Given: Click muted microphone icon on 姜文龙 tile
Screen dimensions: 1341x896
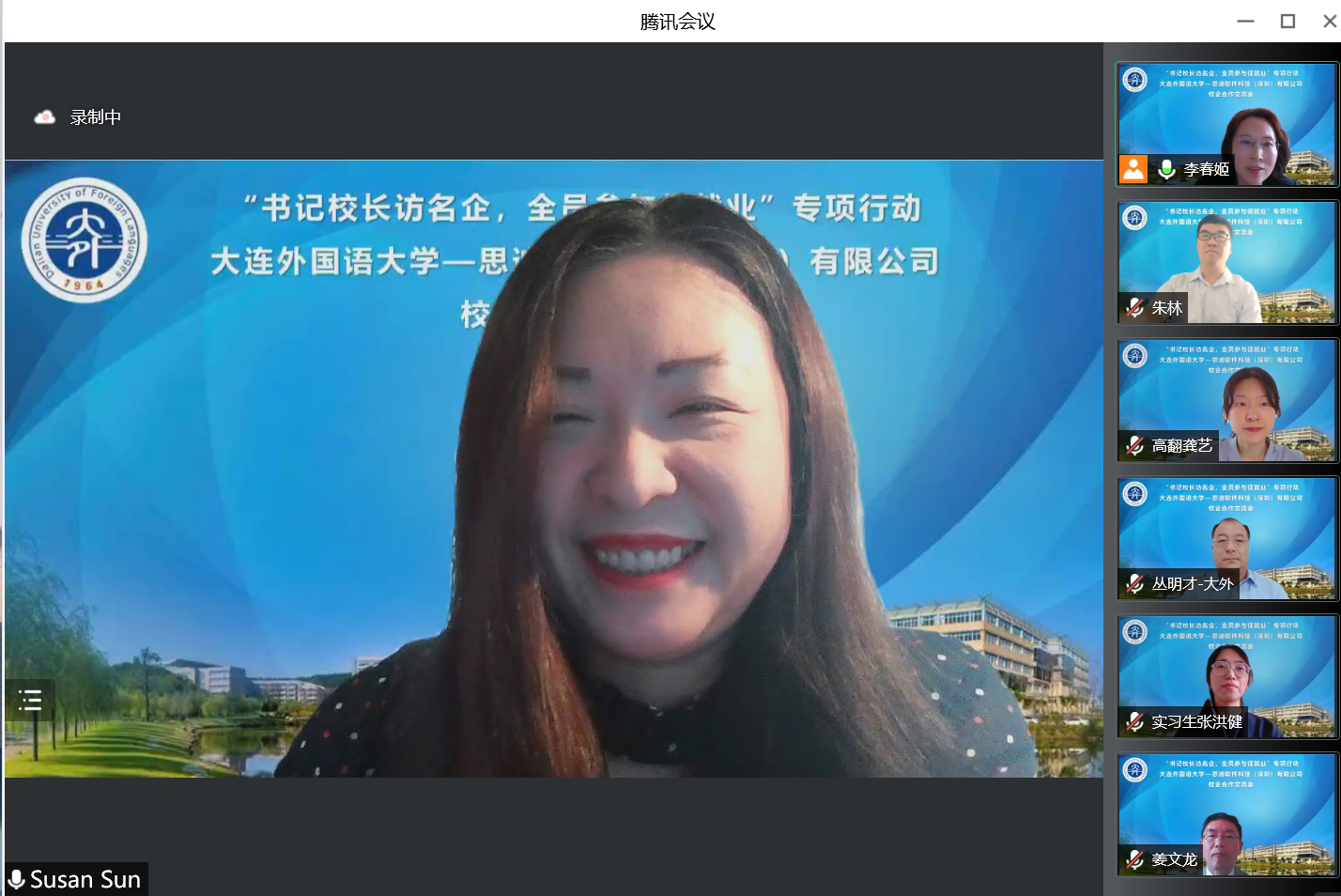Looking at the screenshot, I should click(1134, 859).
